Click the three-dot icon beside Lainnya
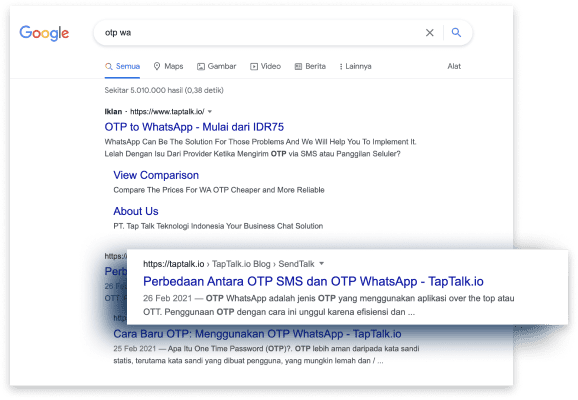Image resolution: width=578 pixels, height=400 pixels. click(x=341, y=67)
